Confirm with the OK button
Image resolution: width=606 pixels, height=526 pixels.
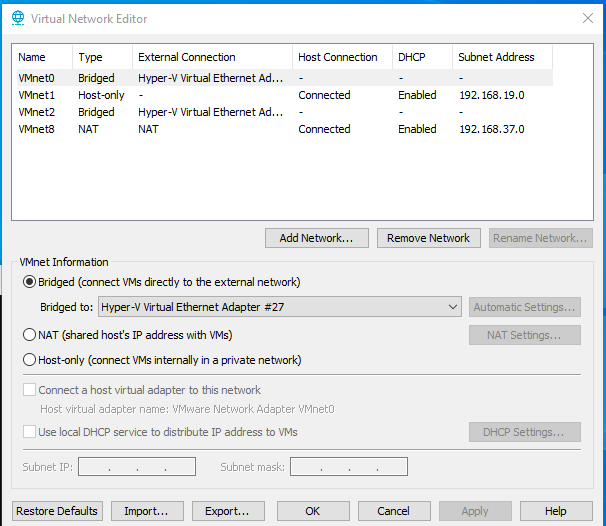(x=313, y=511)
